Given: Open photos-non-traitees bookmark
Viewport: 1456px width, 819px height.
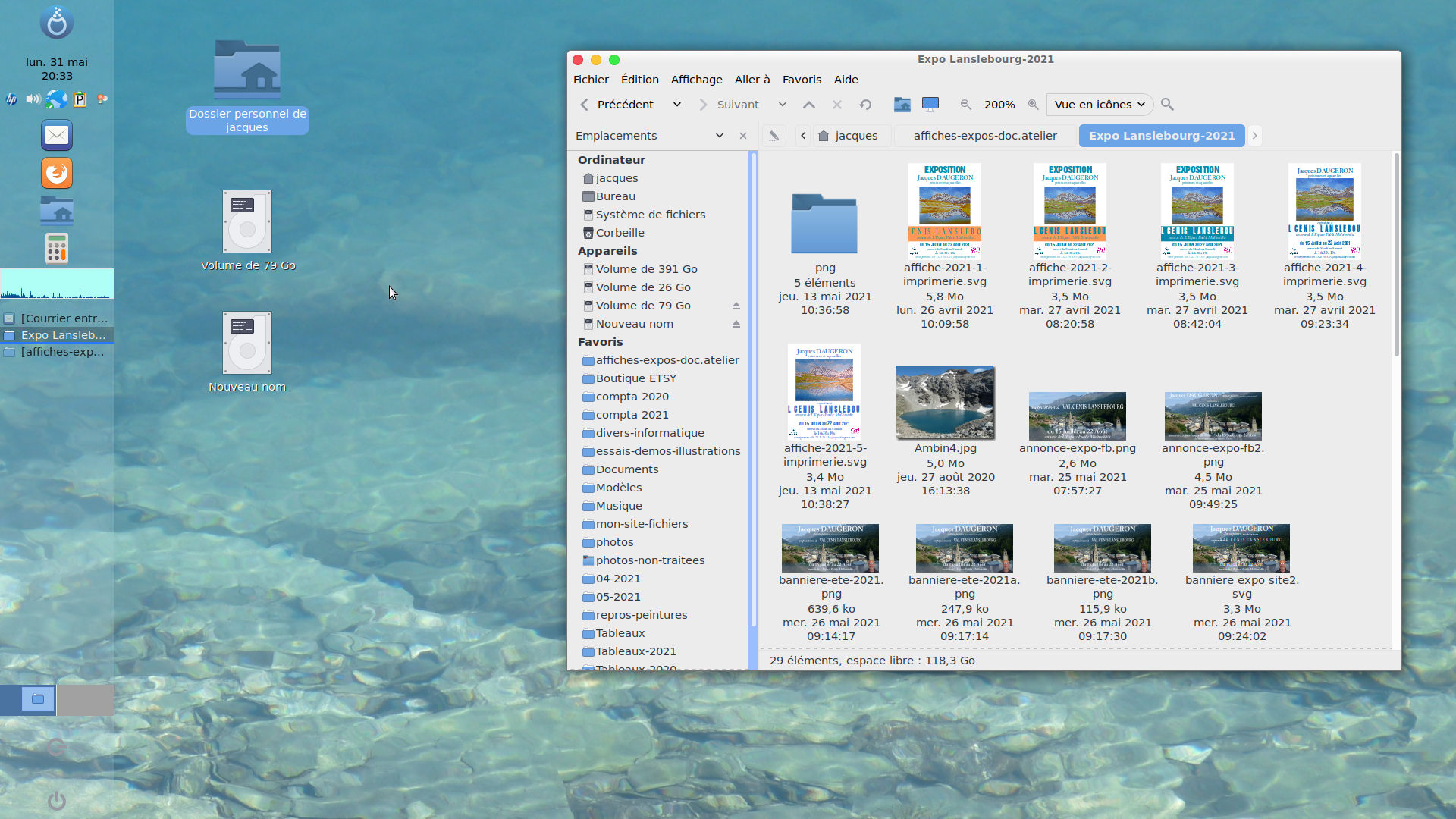Looking at the screenshot, I should click(x=650, y=560).
